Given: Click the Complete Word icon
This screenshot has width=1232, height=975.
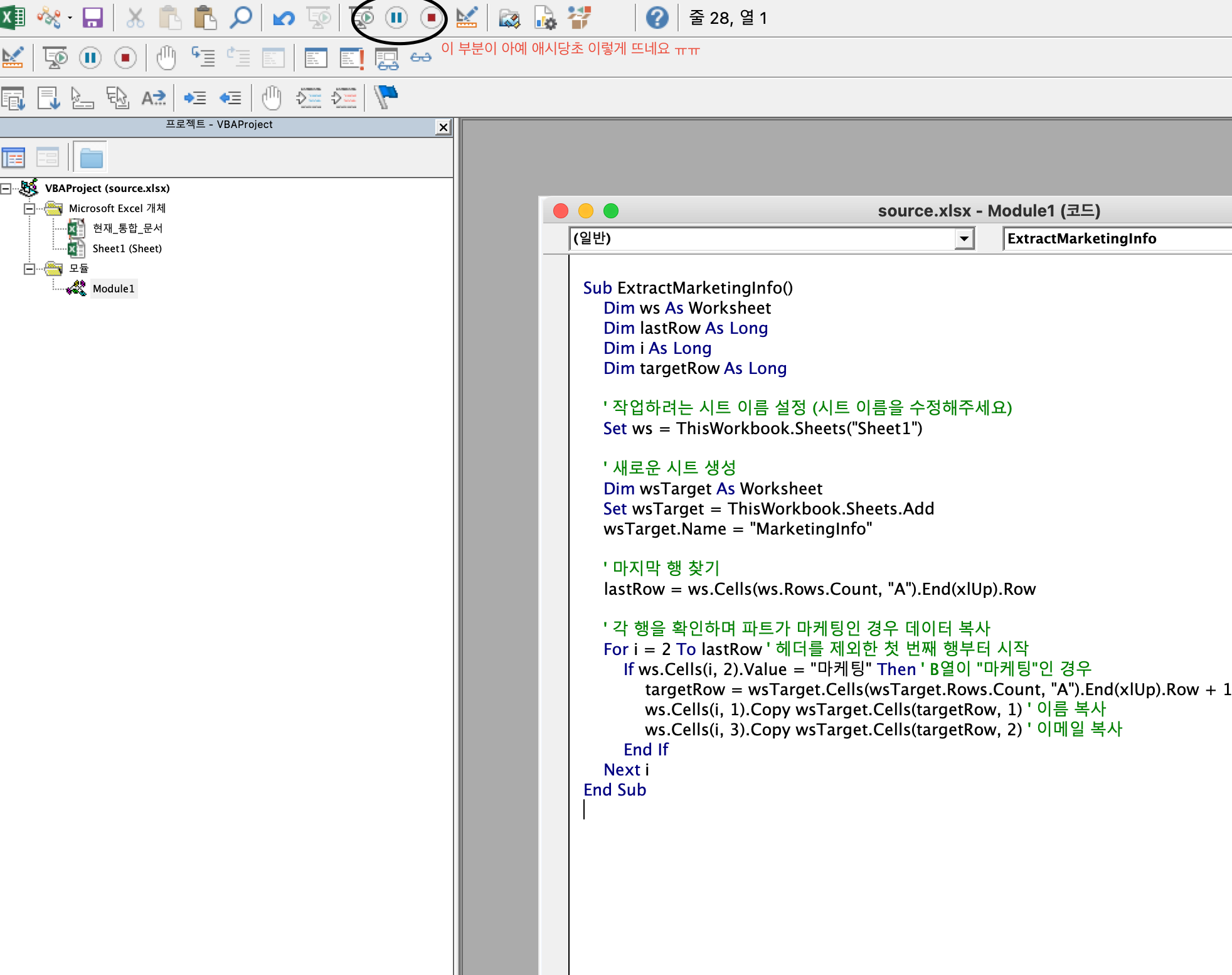Looking at the screenshot, I should point(154,98).
